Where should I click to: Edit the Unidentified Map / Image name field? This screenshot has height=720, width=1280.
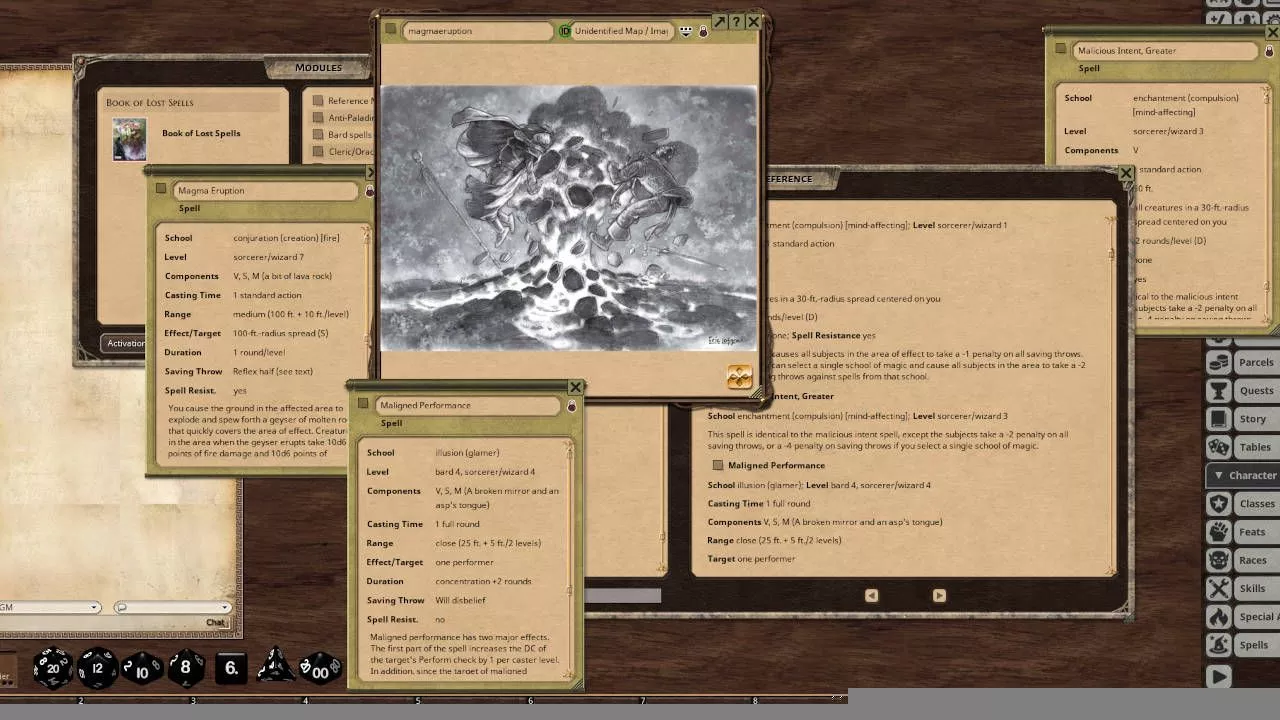pos(623,31)
